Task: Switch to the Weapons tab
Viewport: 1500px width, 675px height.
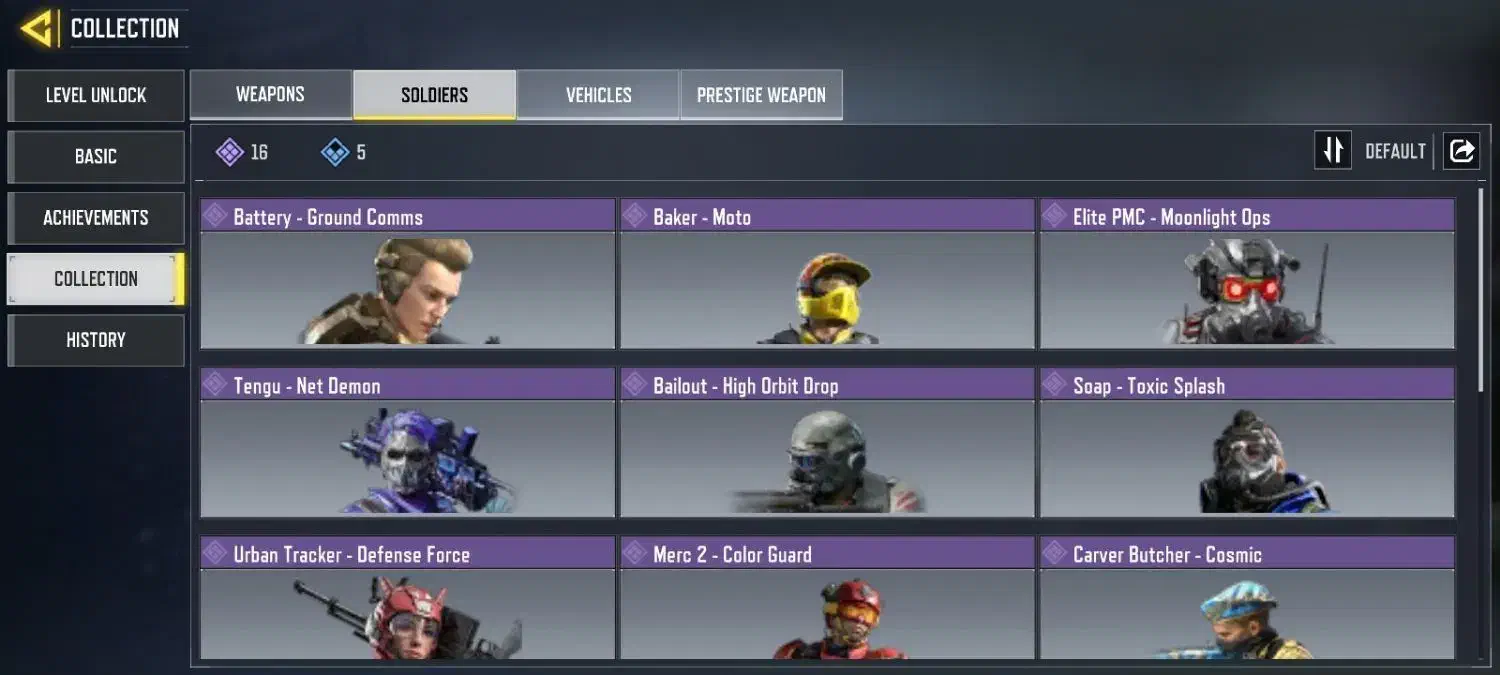Action: tap(270, 95)
